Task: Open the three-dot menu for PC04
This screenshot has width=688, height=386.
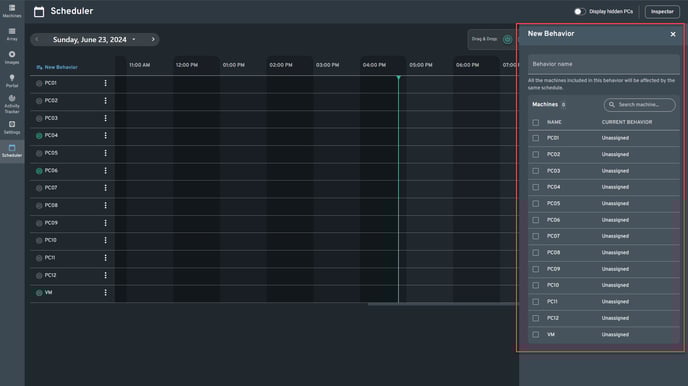Action: coord(105,136)
